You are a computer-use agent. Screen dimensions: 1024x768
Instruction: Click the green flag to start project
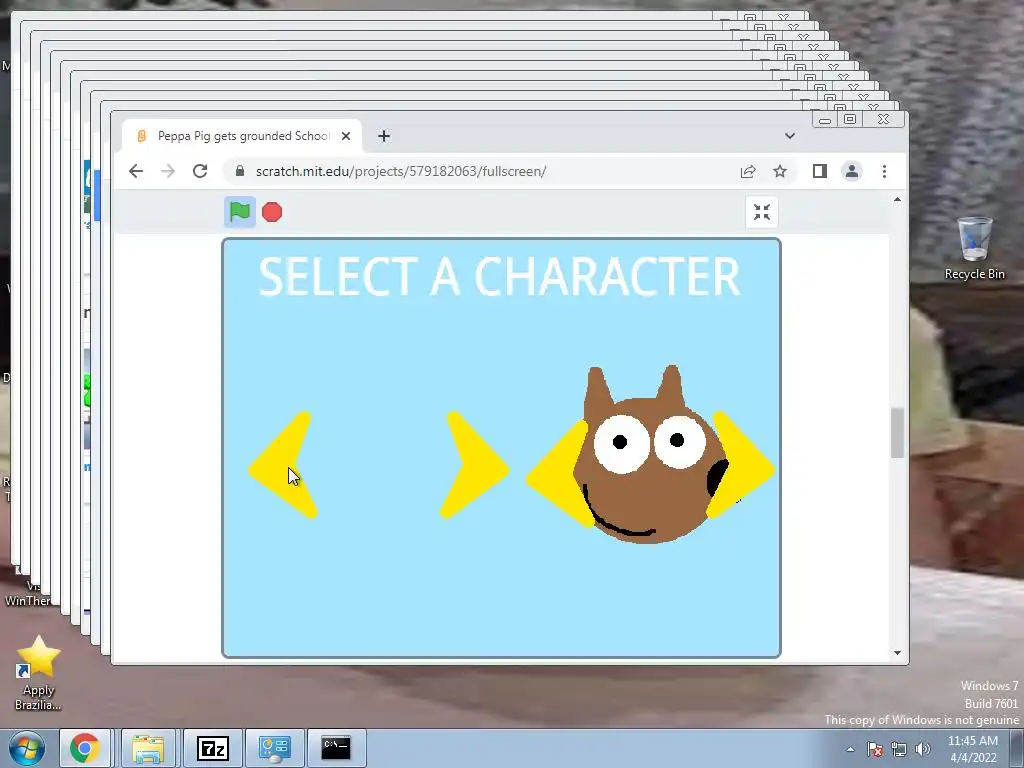(240, 212)
